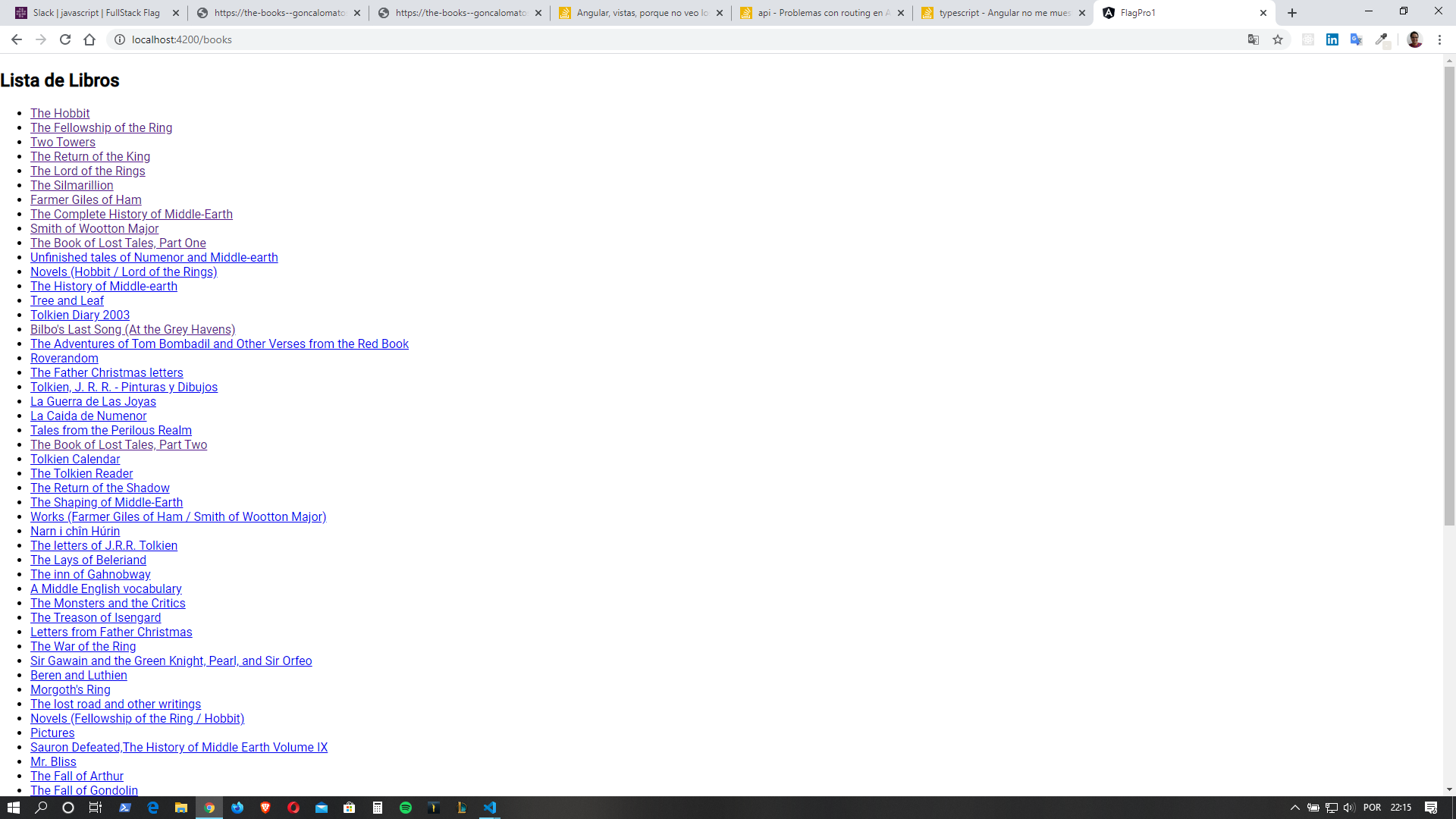1456x819 pixels.
Task: Open a new browser tab
Action: (x=1292, y=13)
